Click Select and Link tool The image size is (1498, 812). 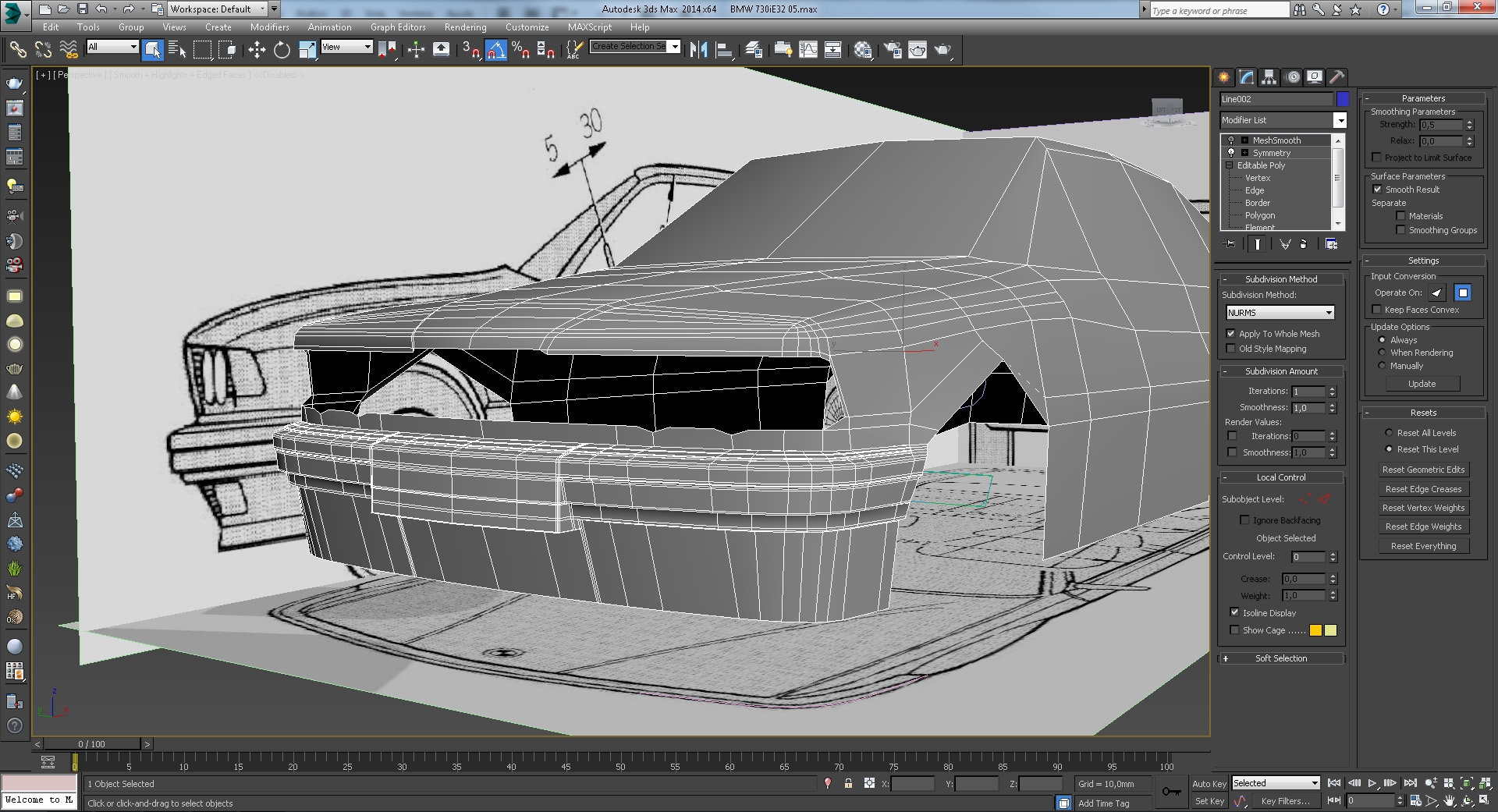pyautogui.click(x=18, y=50)
